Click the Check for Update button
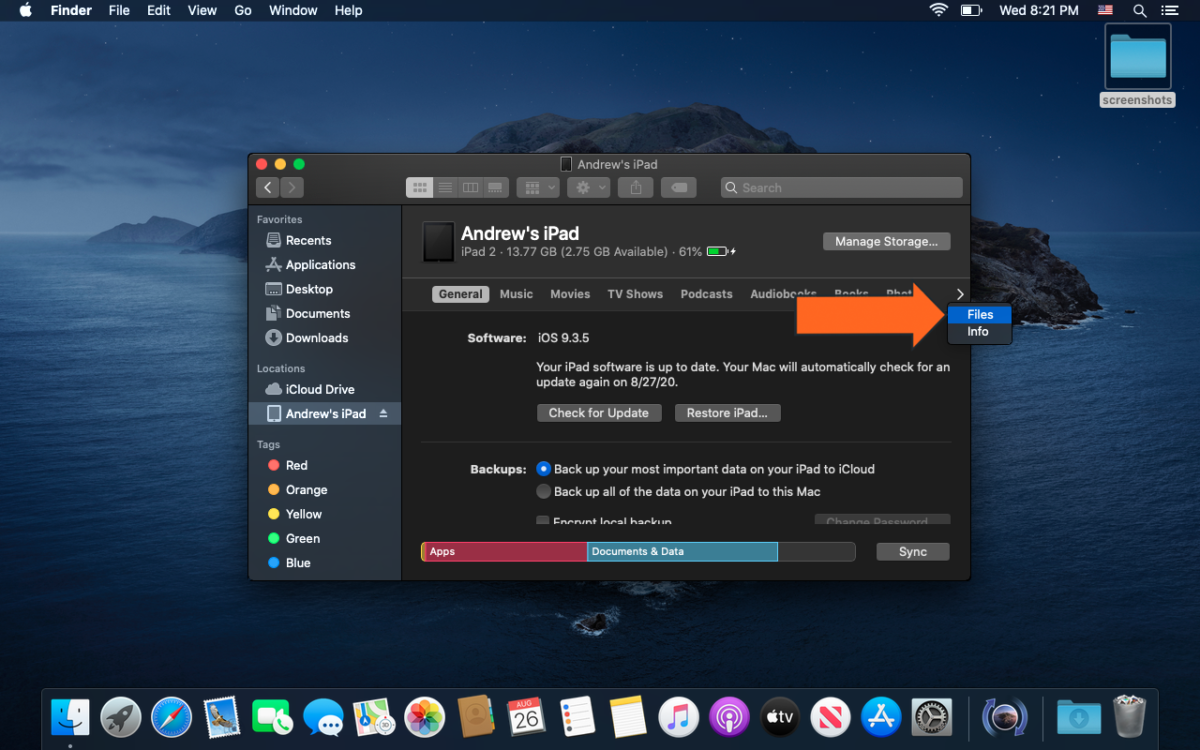Screen dimensions: 1200x750 [598, 413]
